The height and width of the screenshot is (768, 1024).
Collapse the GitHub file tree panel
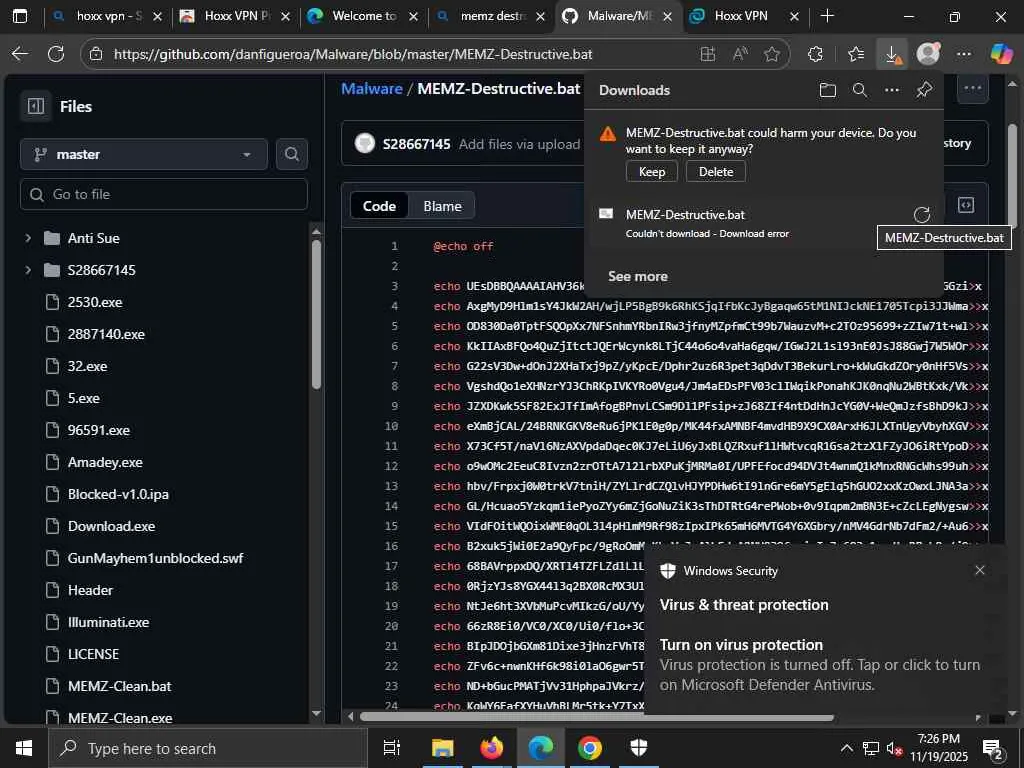click(x=36, y=106)
